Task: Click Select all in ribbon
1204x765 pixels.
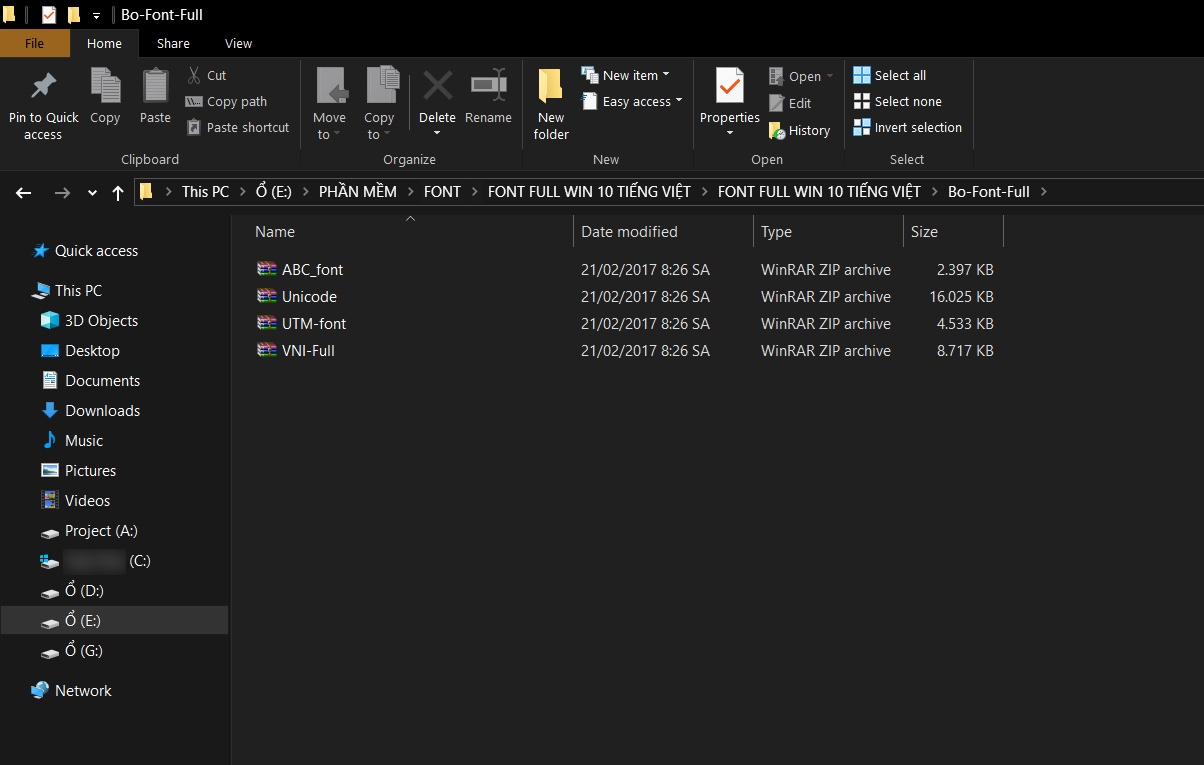Action: click(x=889, y=75)
